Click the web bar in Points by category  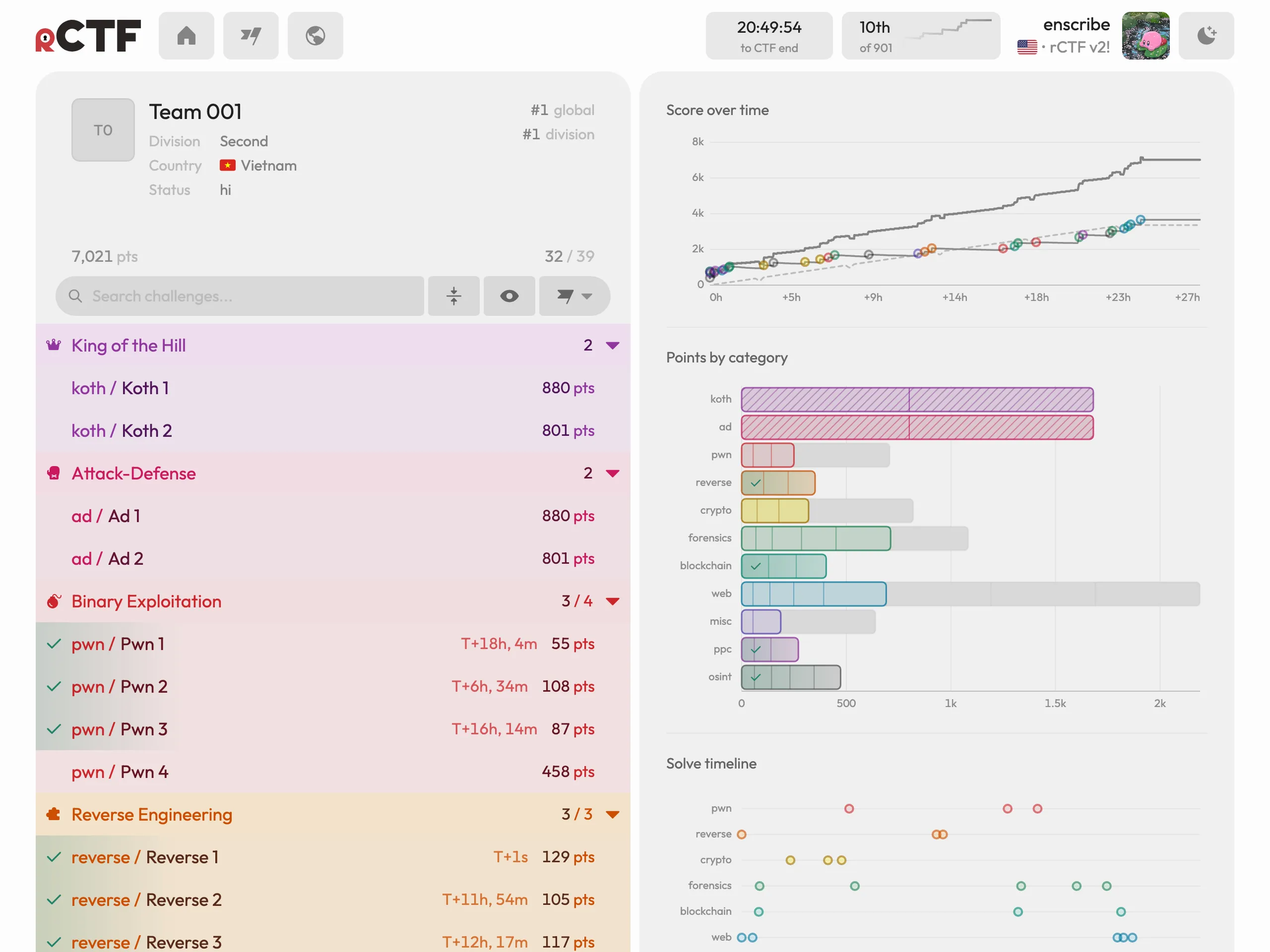tap(814, 594)
